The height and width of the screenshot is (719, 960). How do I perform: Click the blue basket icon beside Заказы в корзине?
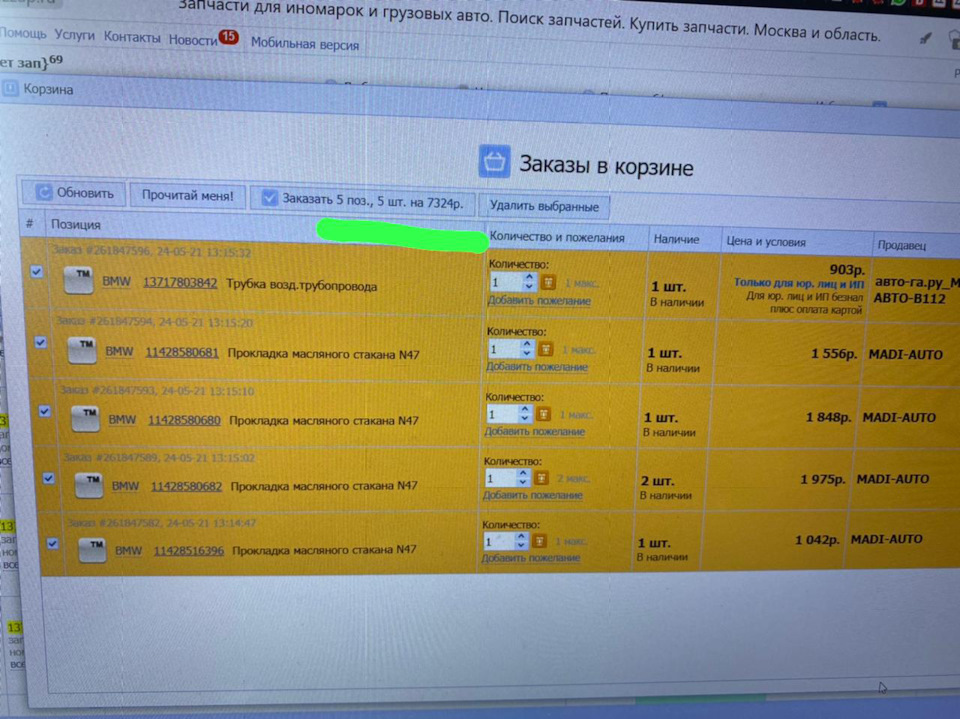[494, 161]
